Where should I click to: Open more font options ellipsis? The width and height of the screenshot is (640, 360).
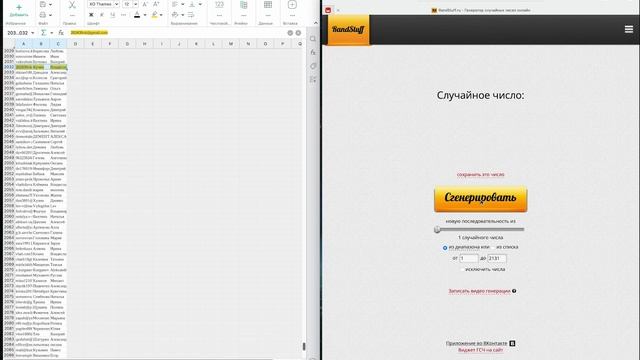(x=123, y=15)
